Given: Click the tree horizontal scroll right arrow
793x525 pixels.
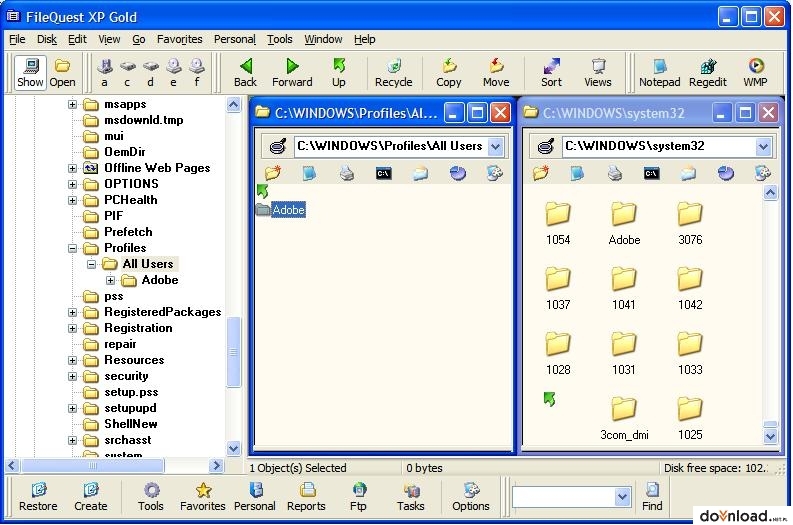Looking at the screenshot, I should tap(216, 465).
